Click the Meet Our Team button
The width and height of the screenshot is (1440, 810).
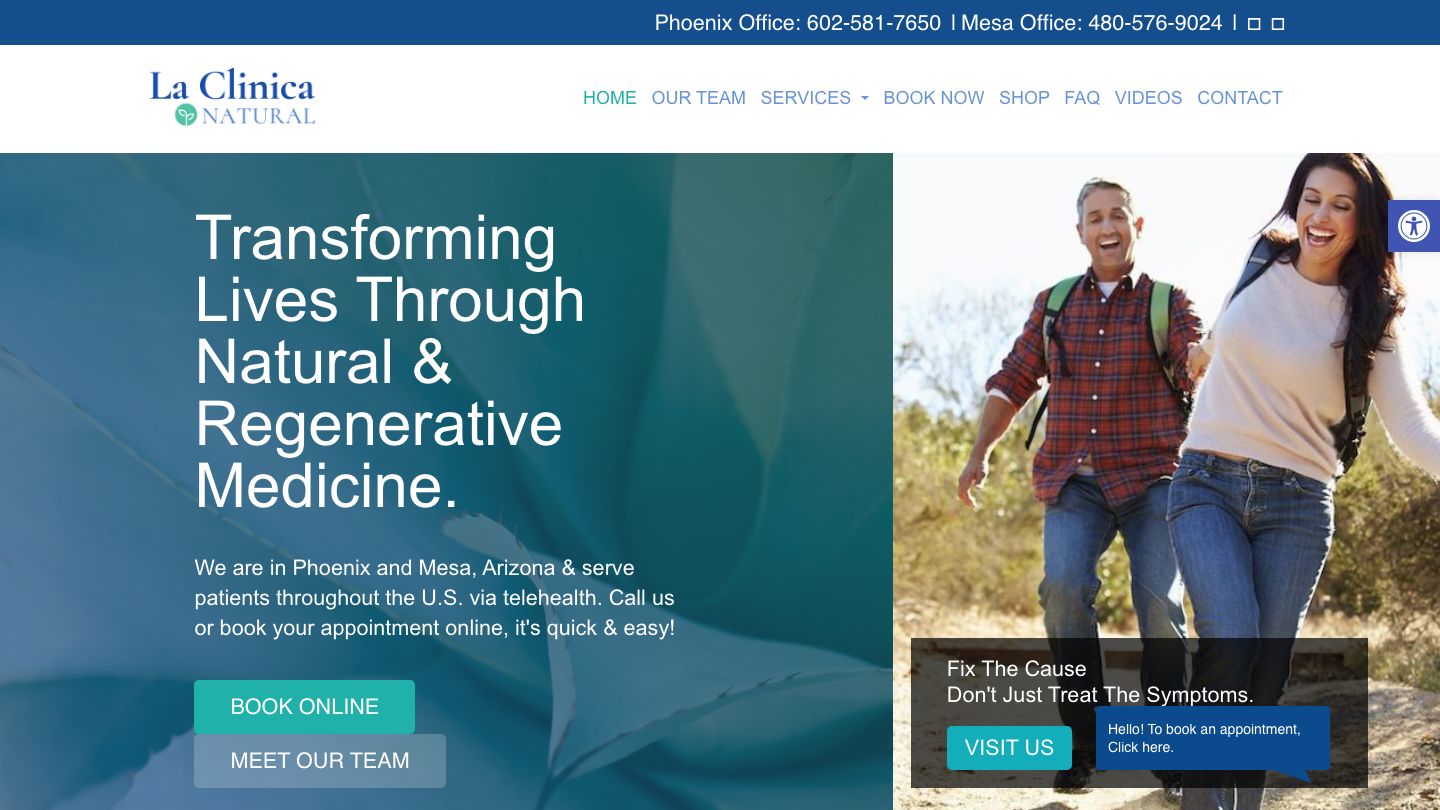tap(320, 761)
